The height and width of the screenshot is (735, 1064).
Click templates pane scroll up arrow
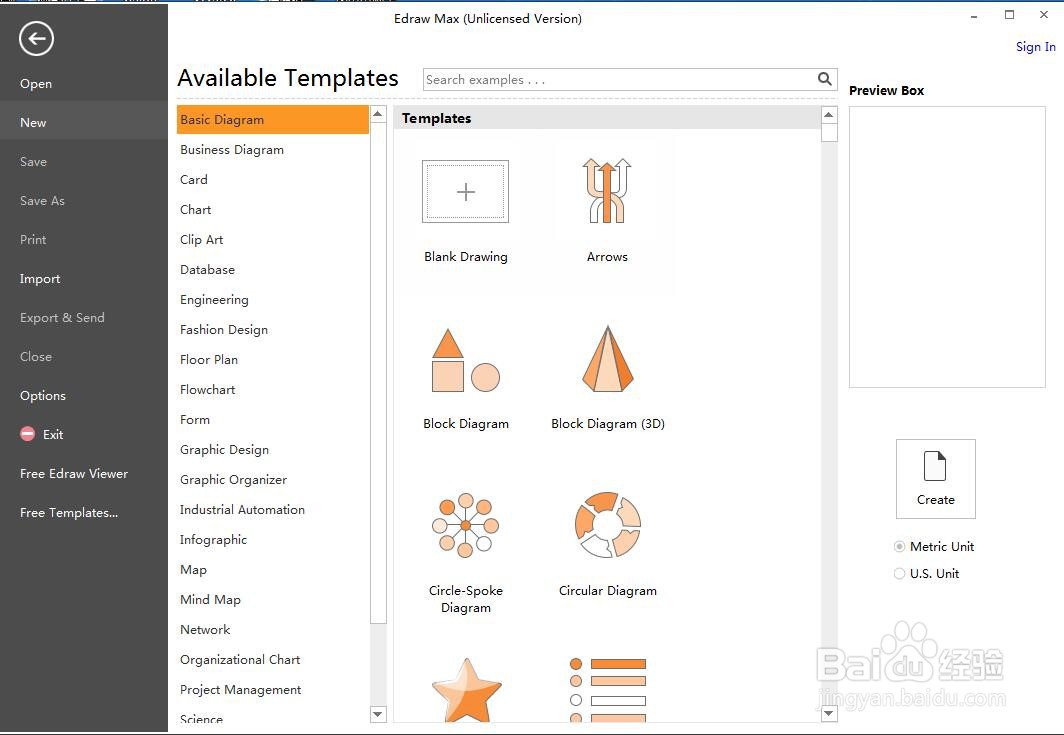tap(829, 115)
